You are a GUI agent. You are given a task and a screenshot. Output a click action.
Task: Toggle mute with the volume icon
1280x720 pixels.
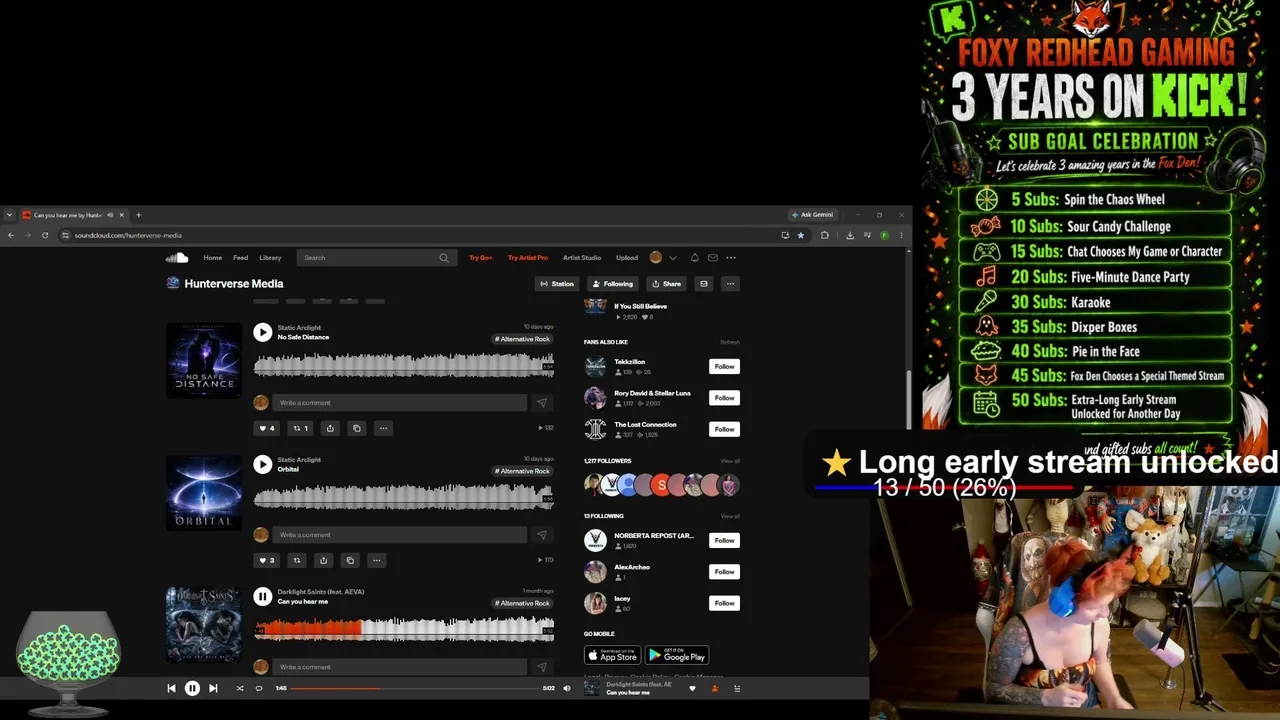coord(567,688)
